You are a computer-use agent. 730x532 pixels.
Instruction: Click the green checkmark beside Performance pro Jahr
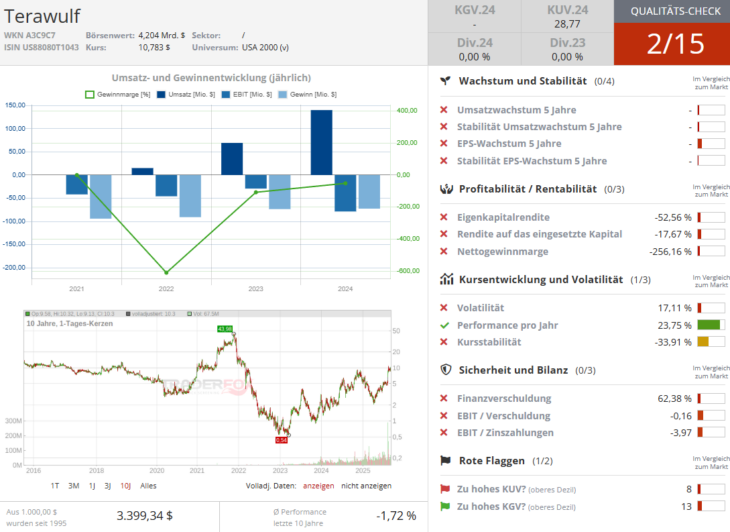(x=445, y=325)
